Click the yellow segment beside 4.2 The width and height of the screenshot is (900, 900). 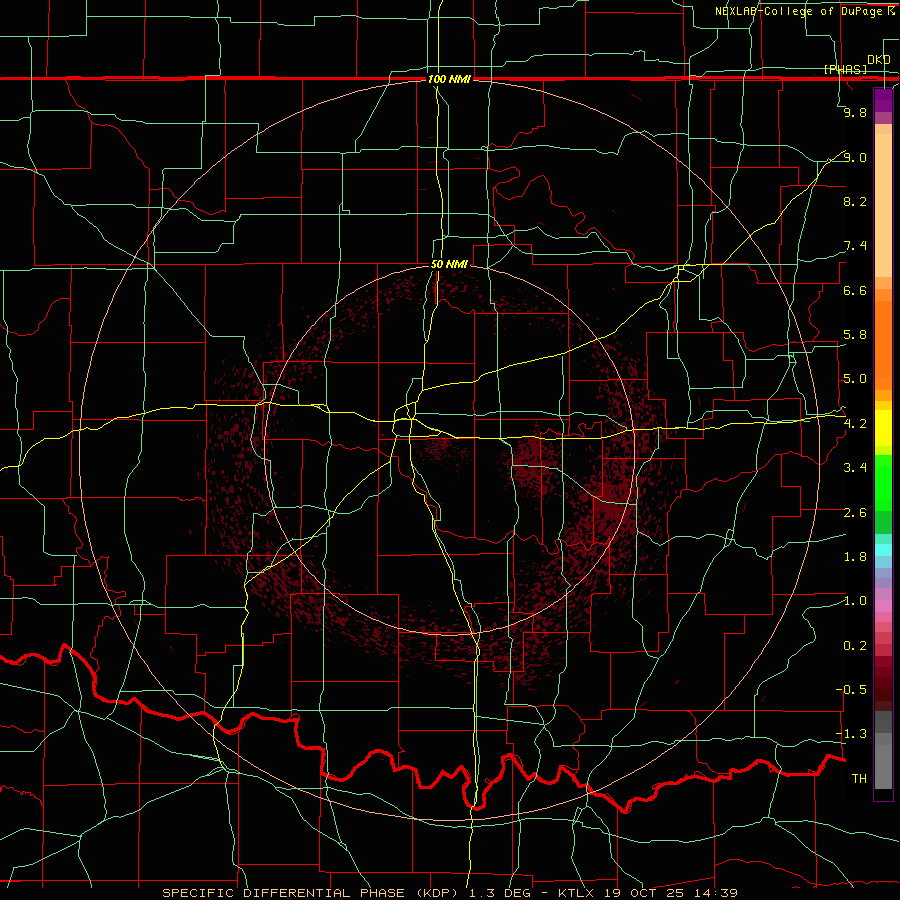883,428
